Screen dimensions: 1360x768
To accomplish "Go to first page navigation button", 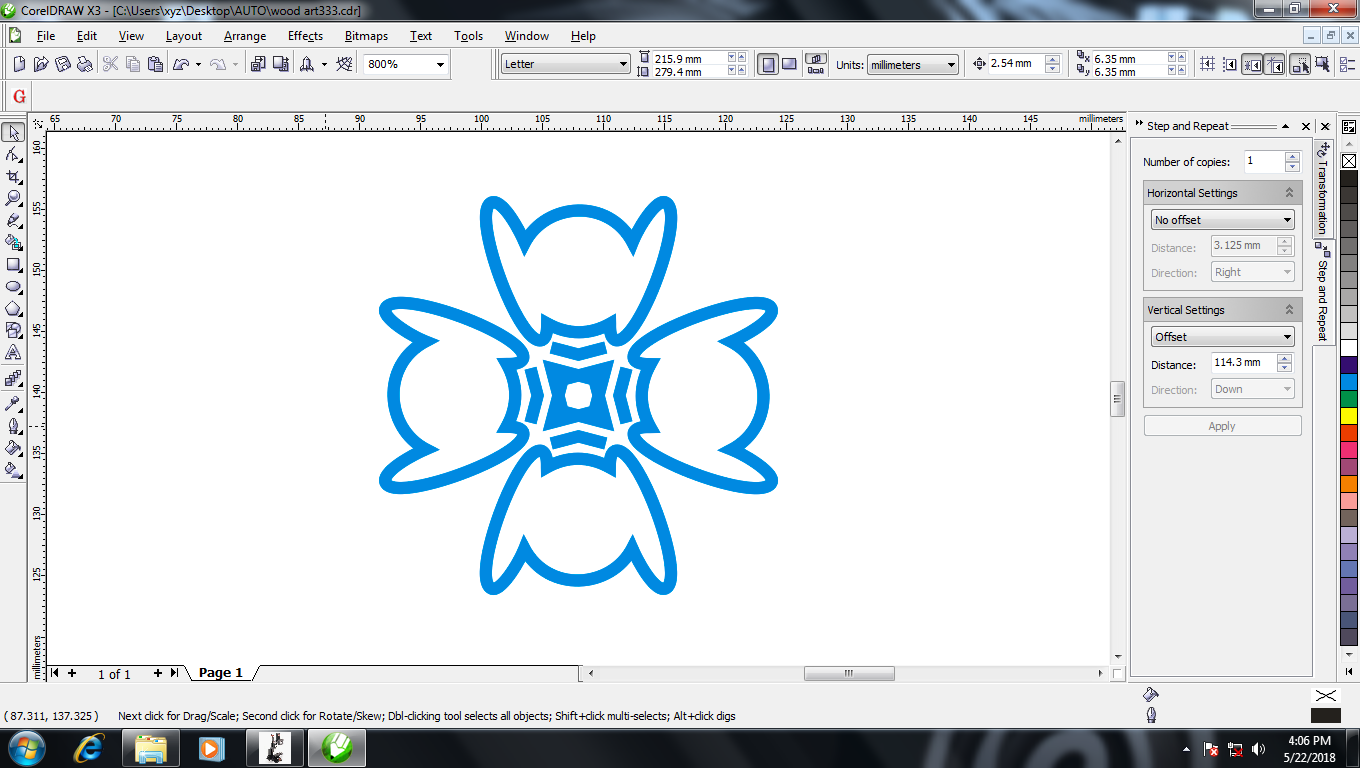I will pos(55,673).
